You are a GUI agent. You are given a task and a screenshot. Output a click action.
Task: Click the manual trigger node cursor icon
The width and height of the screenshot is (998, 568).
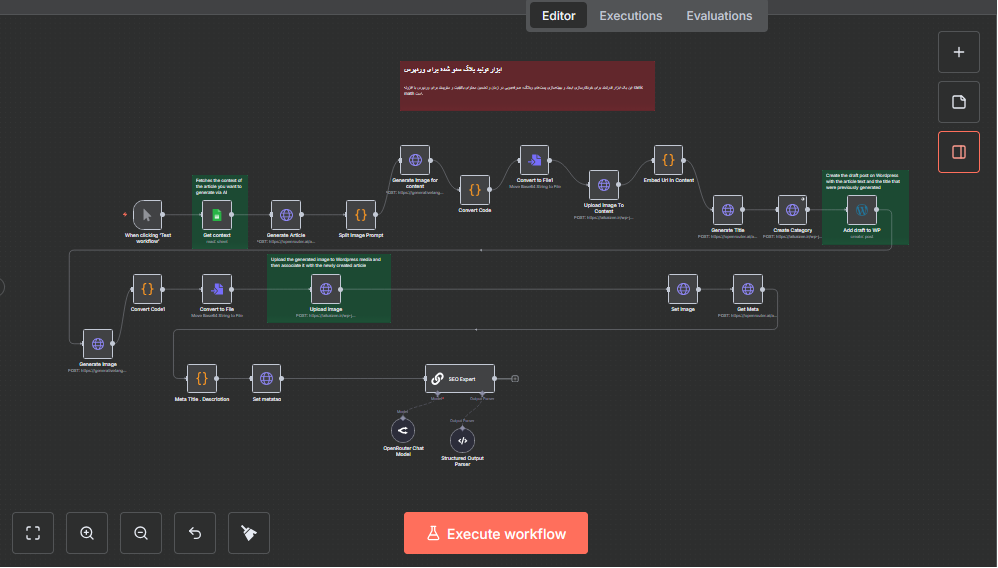(147, 214)
